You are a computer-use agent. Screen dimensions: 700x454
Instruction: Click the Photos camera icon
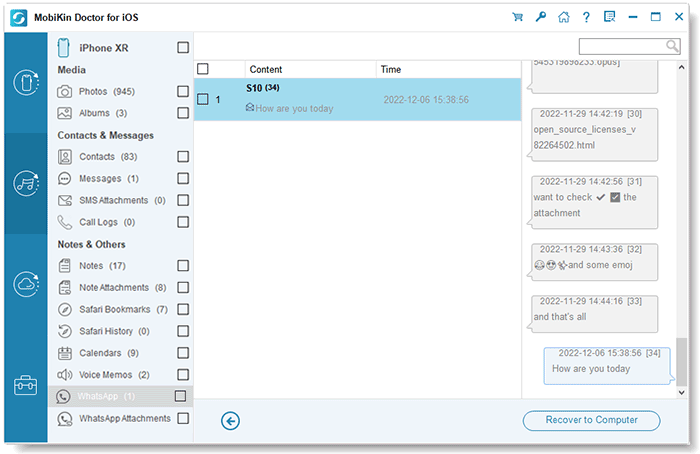coord(64,92)
